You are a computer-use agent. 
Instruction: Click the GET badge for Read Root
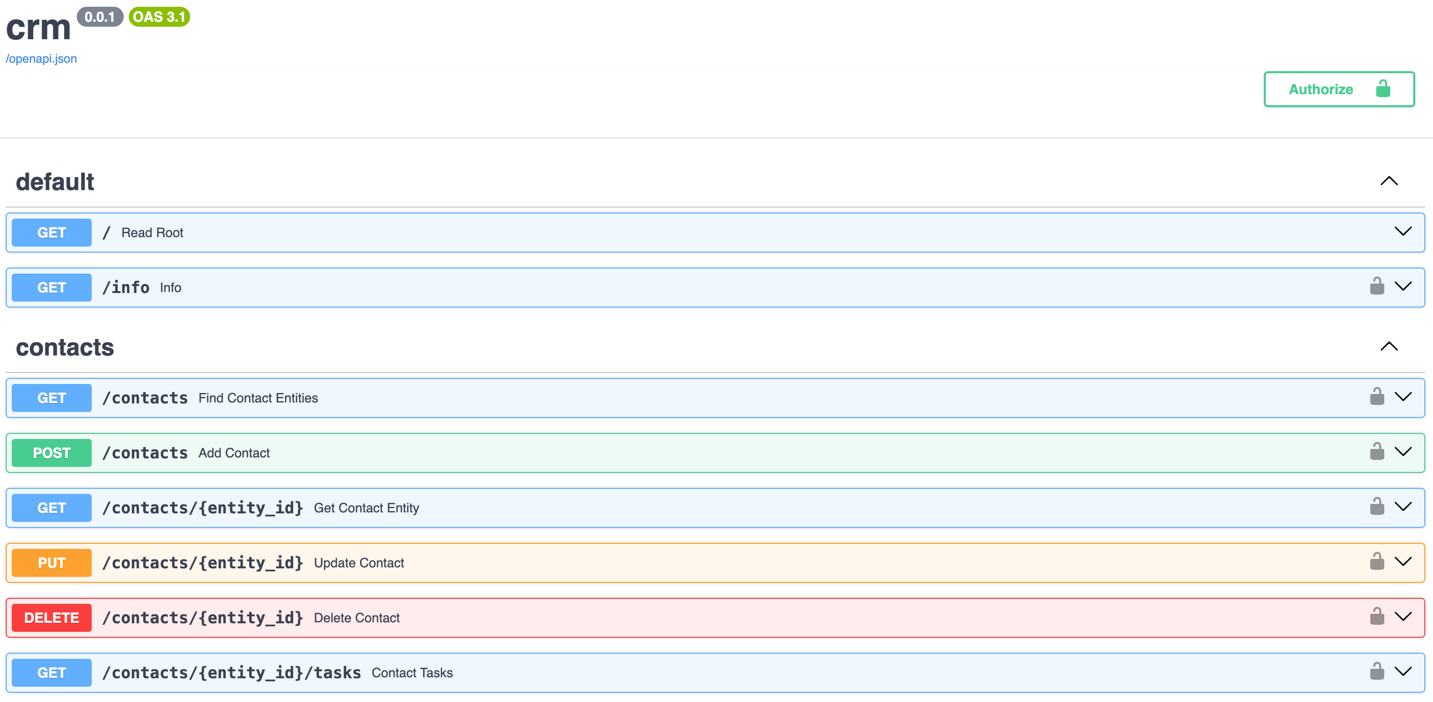point(52,232)
